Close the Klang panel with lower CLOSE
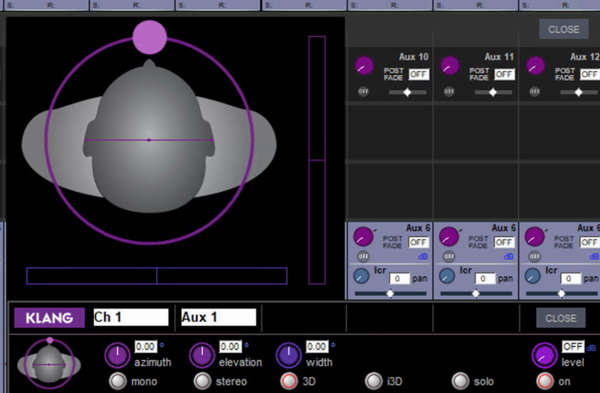 [x=561, y=318]
